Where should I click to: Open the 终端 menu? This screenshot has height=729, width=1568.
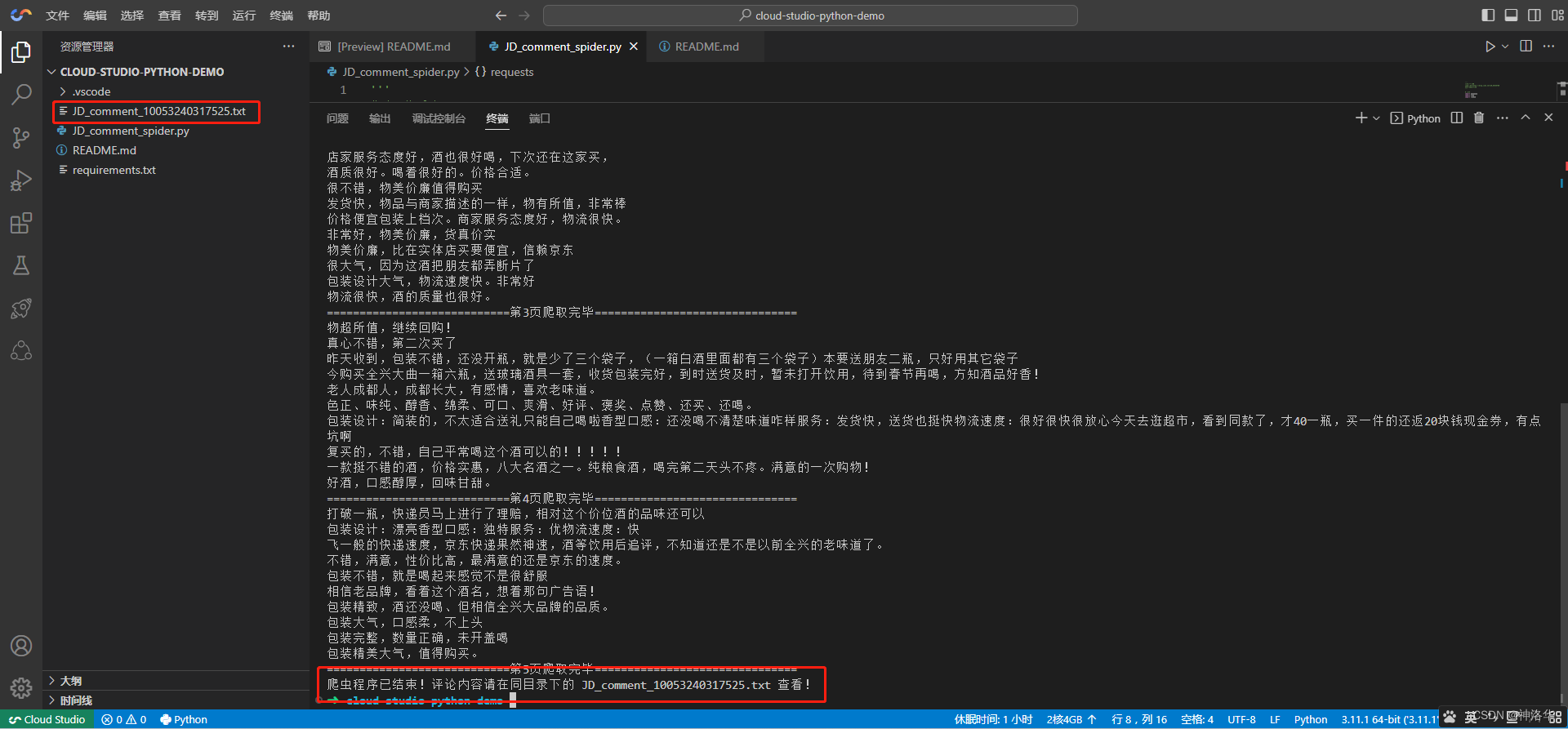pos(281,16)
